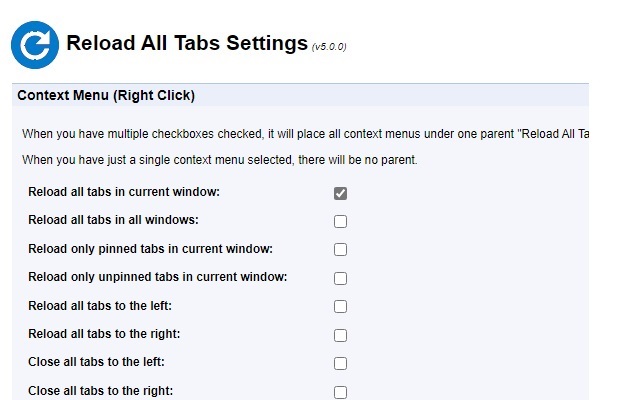The width and height of the screenshot is (640, 400).
Task: Click the 'Reload all tabs in all windows:' label
Action: point(113,220)
